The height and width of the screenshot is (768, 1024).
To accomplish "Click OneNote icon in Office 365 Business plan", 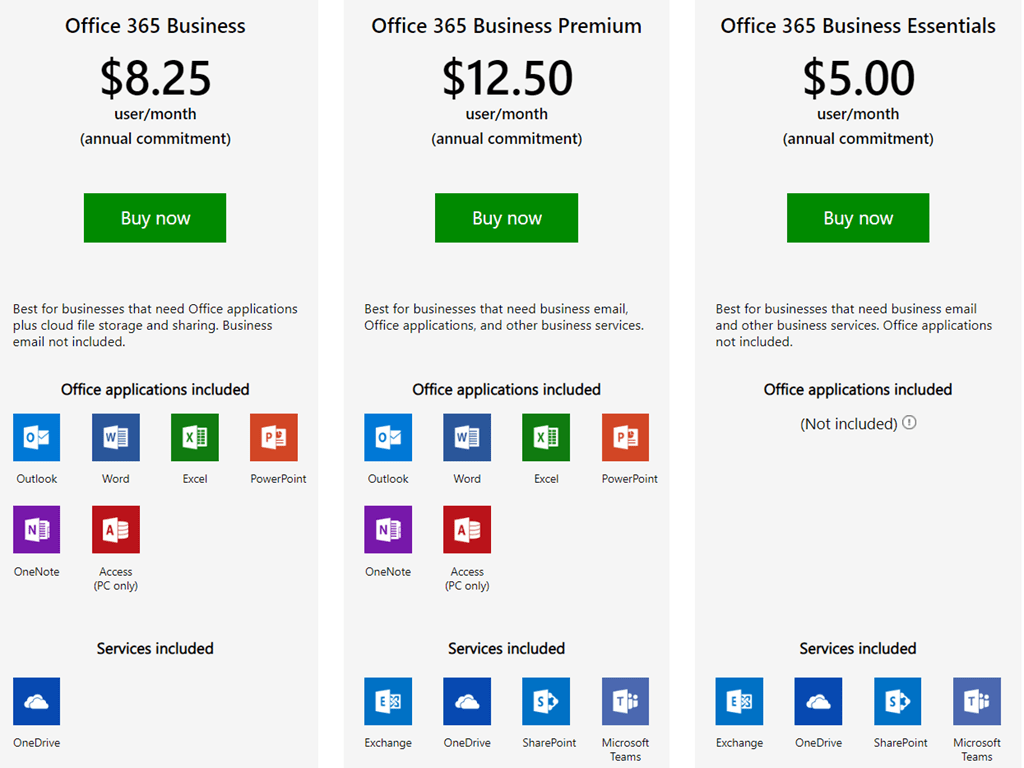I will click(37, 530).
